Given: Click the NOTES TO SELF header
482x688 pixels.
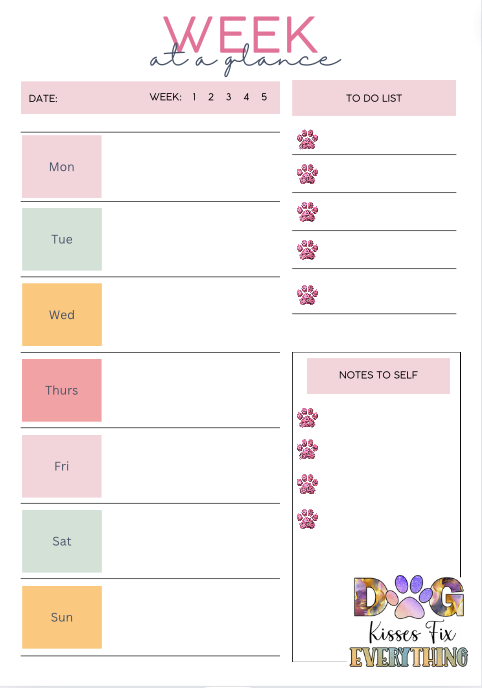Looking at the screenshot, I should tap(378, 375).
